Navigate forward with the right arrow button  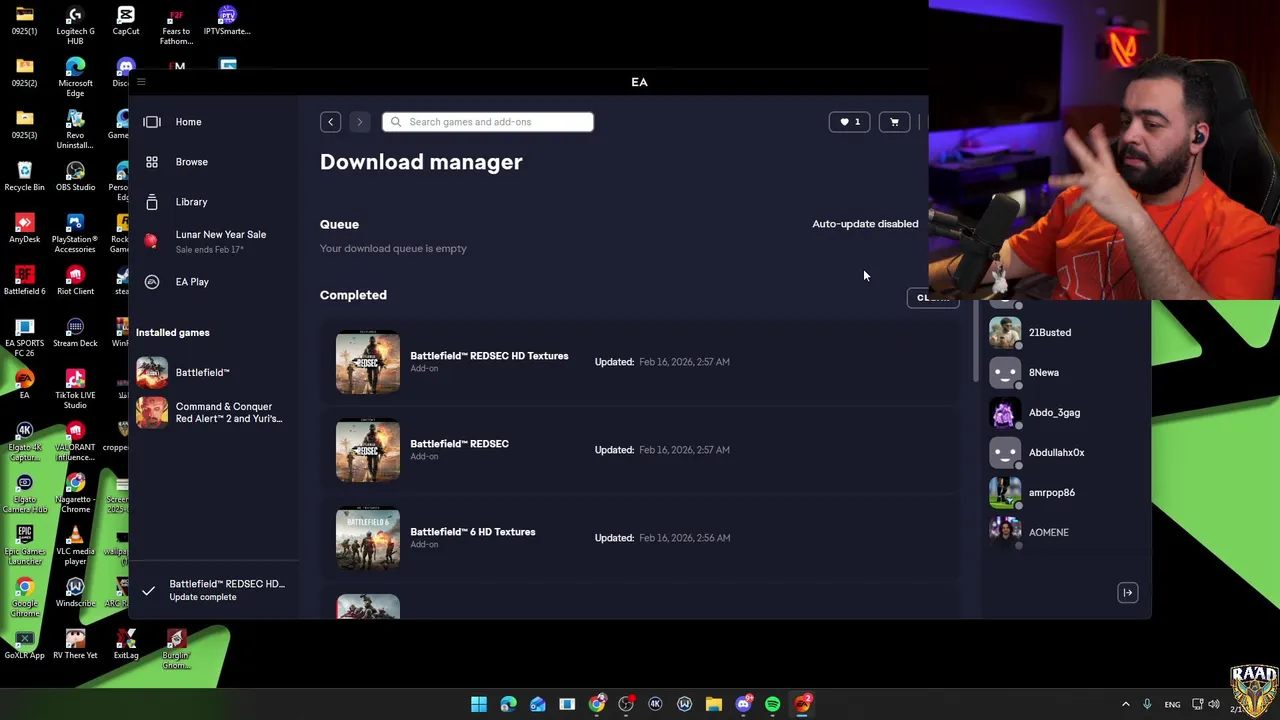coord(360,122)
